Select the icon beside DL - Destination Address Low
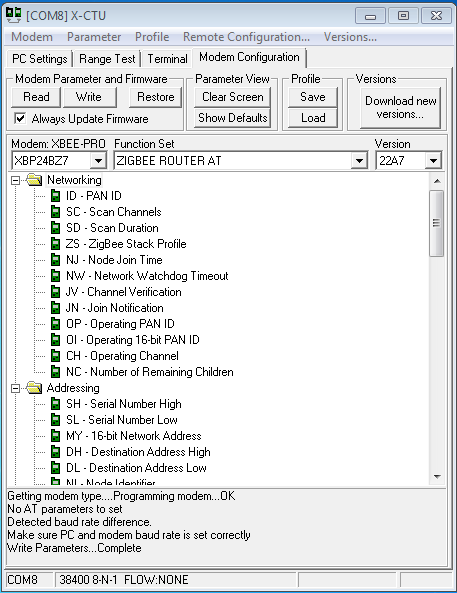Viewport: 457px width, 593px height. point(55,468)
